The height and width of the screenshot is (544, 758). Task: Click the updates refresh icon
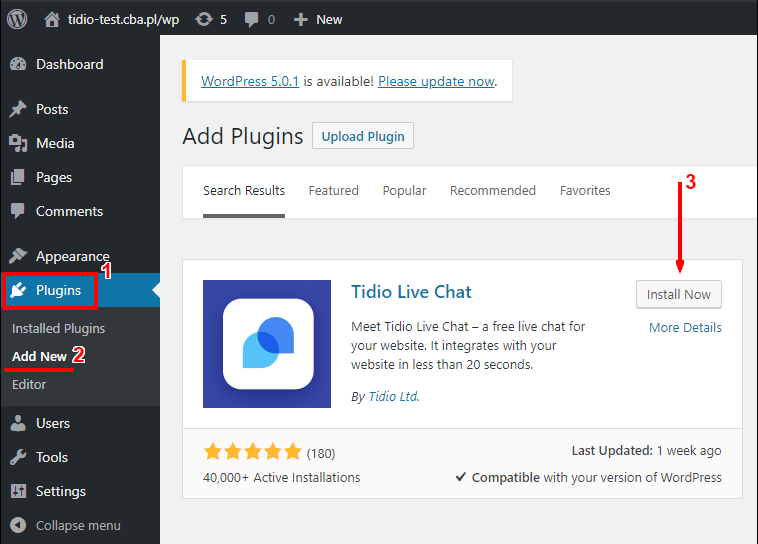pos(204,19)
